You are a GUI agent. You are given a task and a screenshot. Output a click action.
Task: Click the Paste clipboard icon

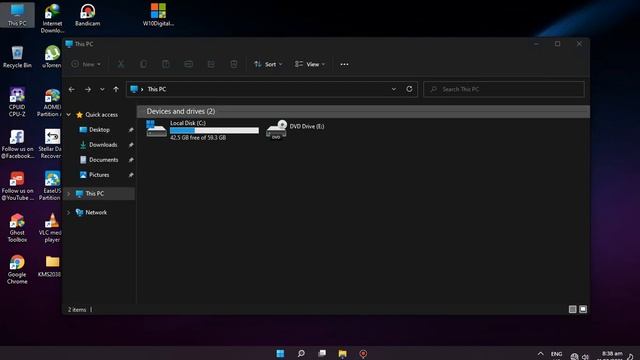[166, 64]
